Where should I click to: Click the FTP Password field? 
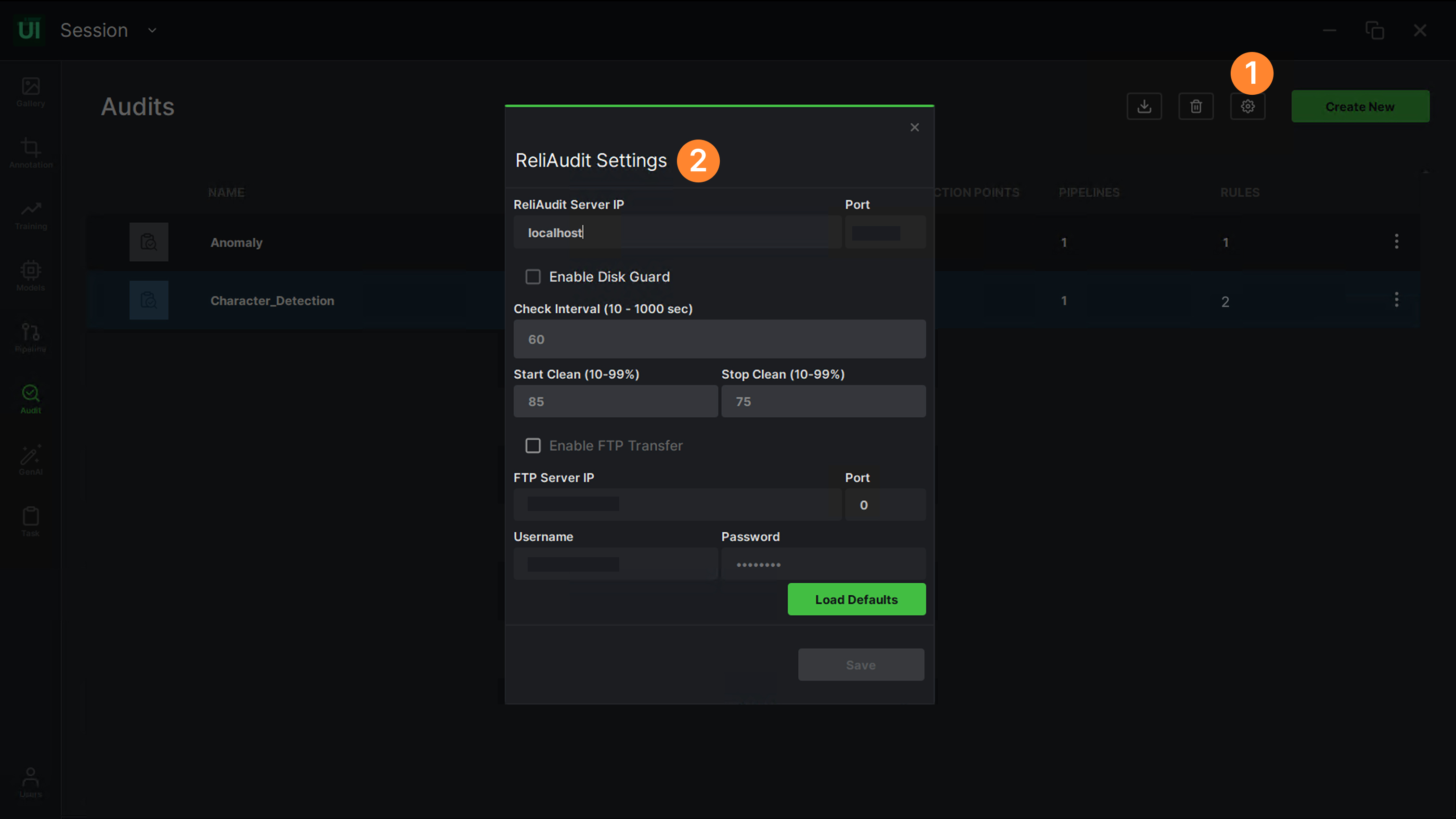(823, 563)
